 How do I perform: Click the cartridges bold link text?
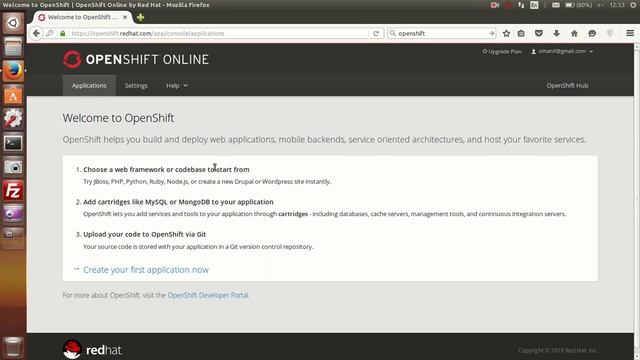293,214
